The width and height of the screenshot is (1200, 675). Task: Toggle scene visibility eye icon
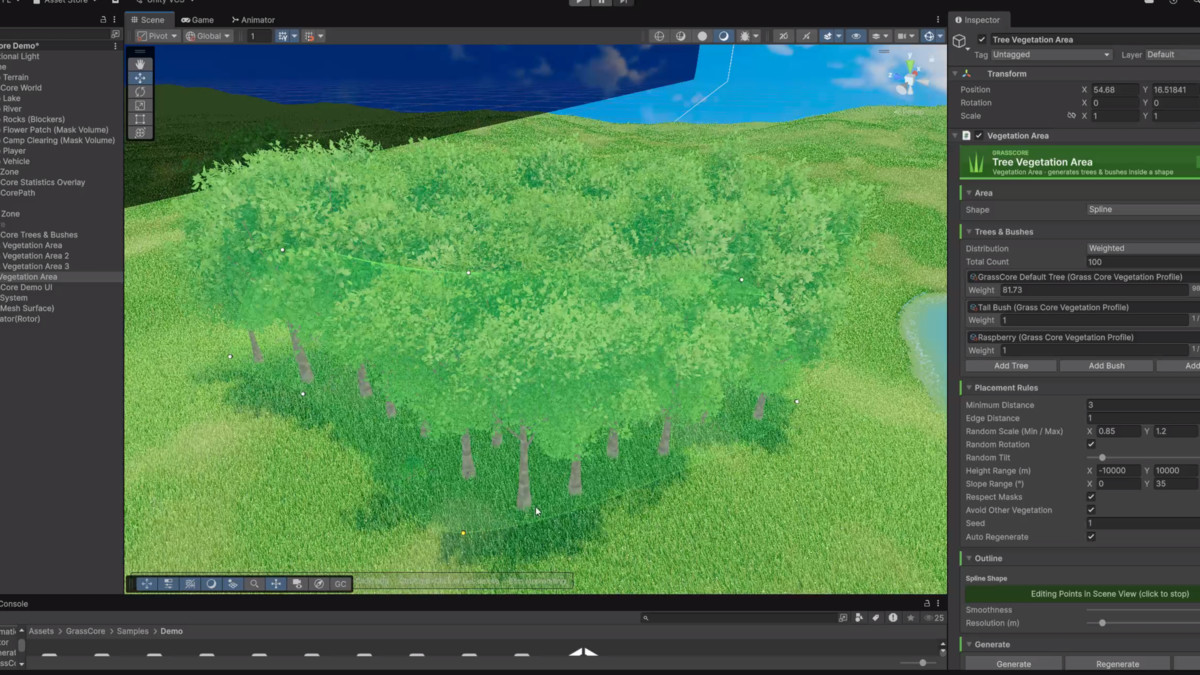[x=856, y=36]
